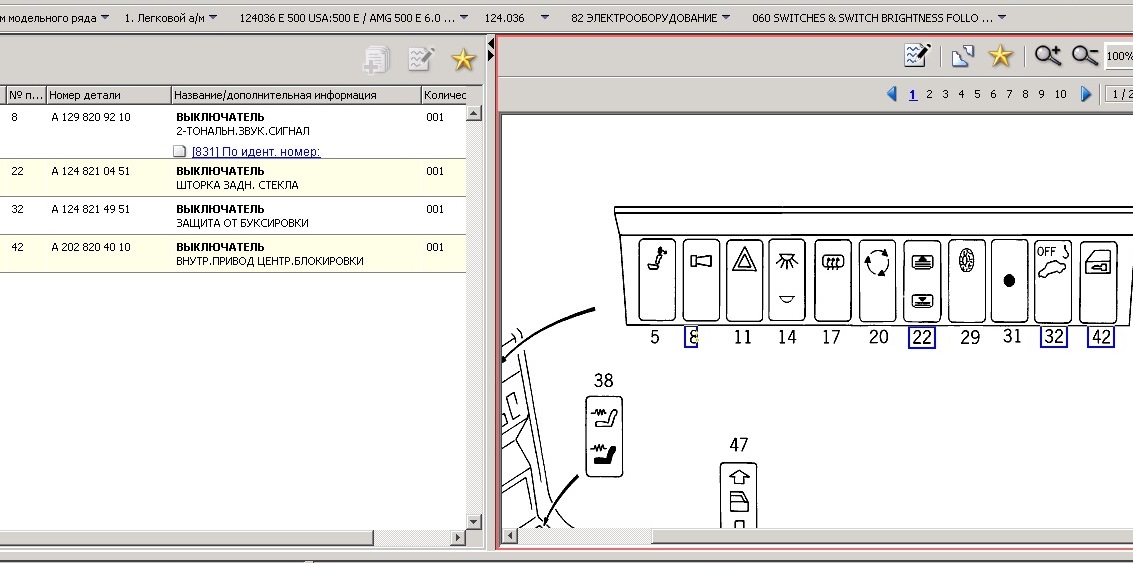Click boxed callout number 22
The height and width of the screenshot is (563, 1133).
click(x=922, y=337)
